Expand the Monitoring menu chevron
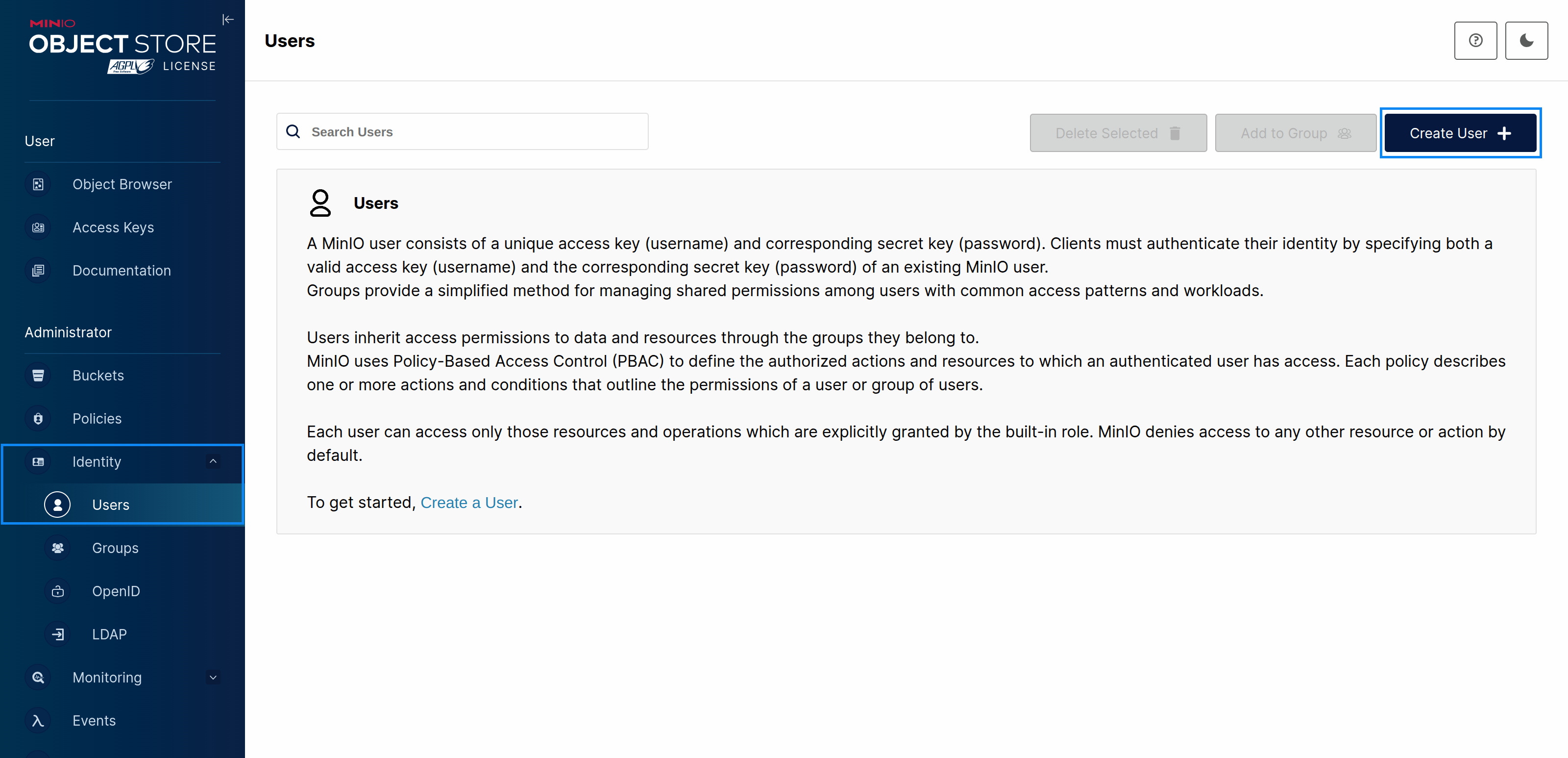Image resolution: width=1568 pixels, height=758 pixels. (x=213, y=678)
